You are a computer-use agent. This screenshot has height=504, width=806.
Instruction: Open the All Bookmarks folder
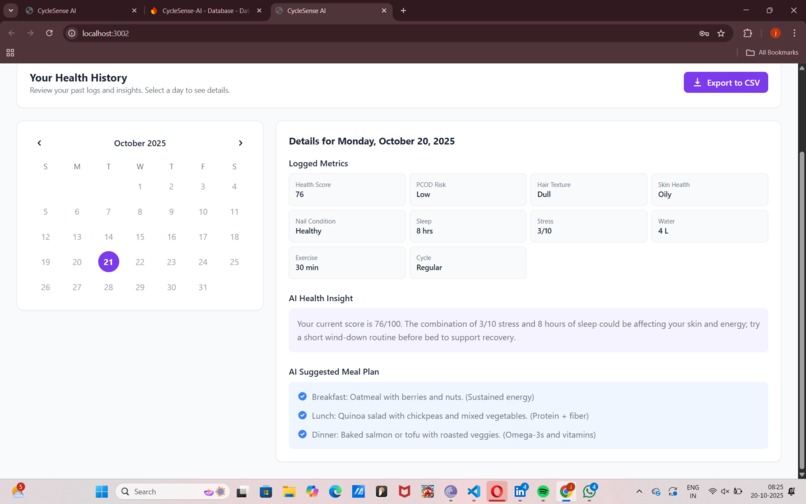[772, 52]
